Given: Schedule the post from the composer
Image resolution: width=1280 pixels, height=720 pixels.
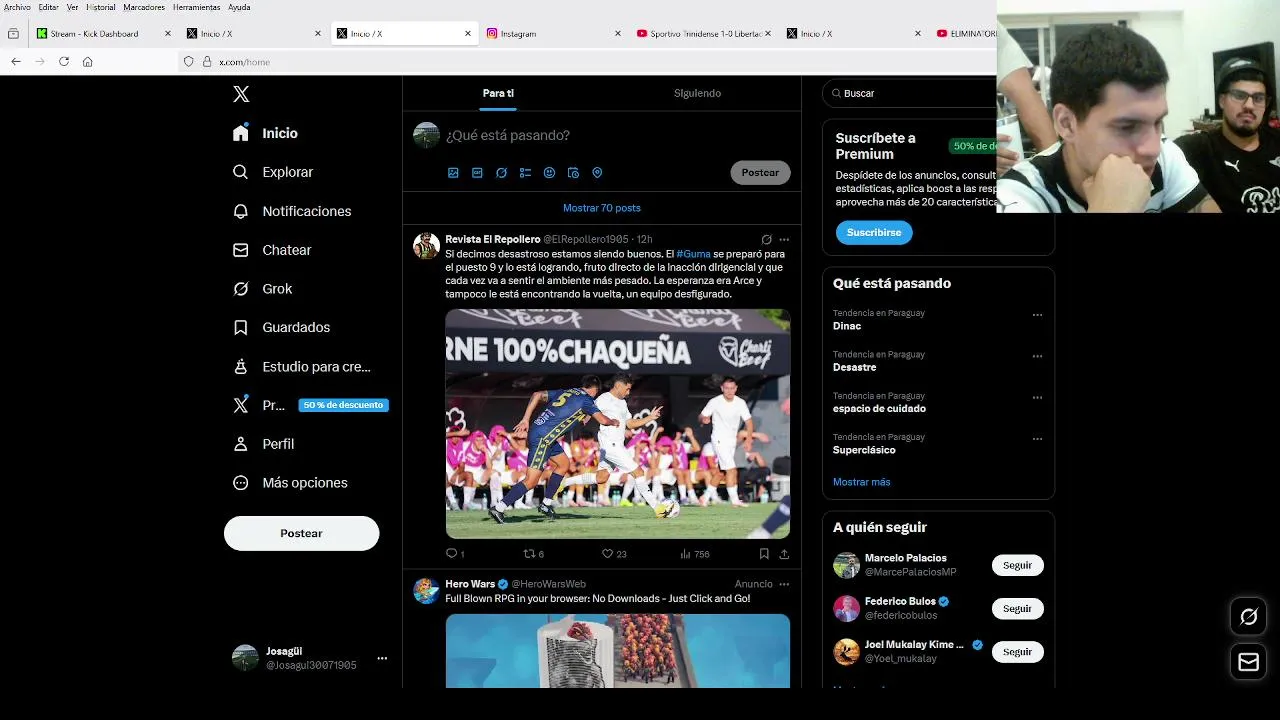Looking at the screenshot, I should coord(573,173).
